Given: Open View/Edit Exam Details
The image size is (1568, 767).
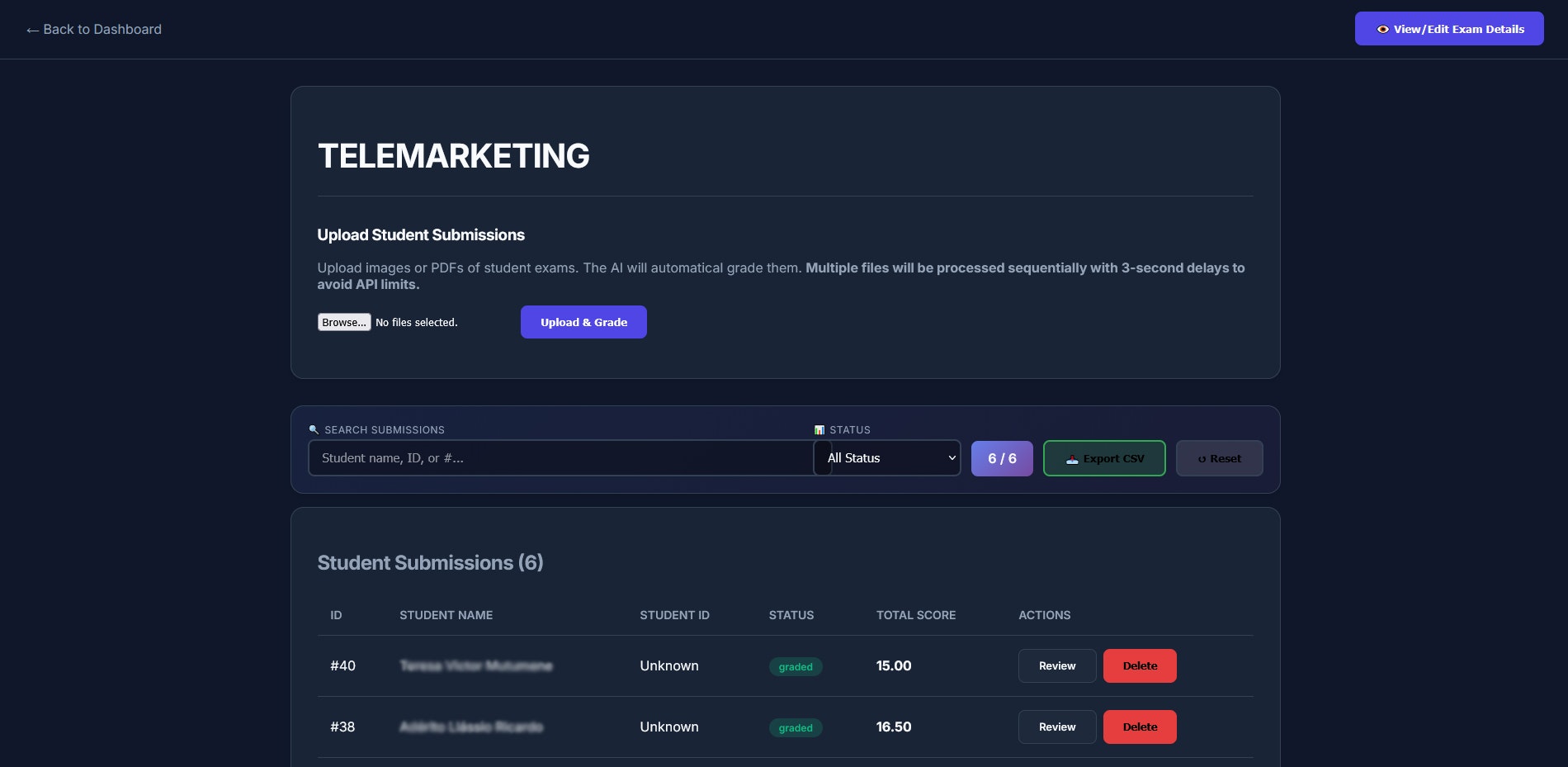Looking at the screenshot, I should tap(1449, 29).
